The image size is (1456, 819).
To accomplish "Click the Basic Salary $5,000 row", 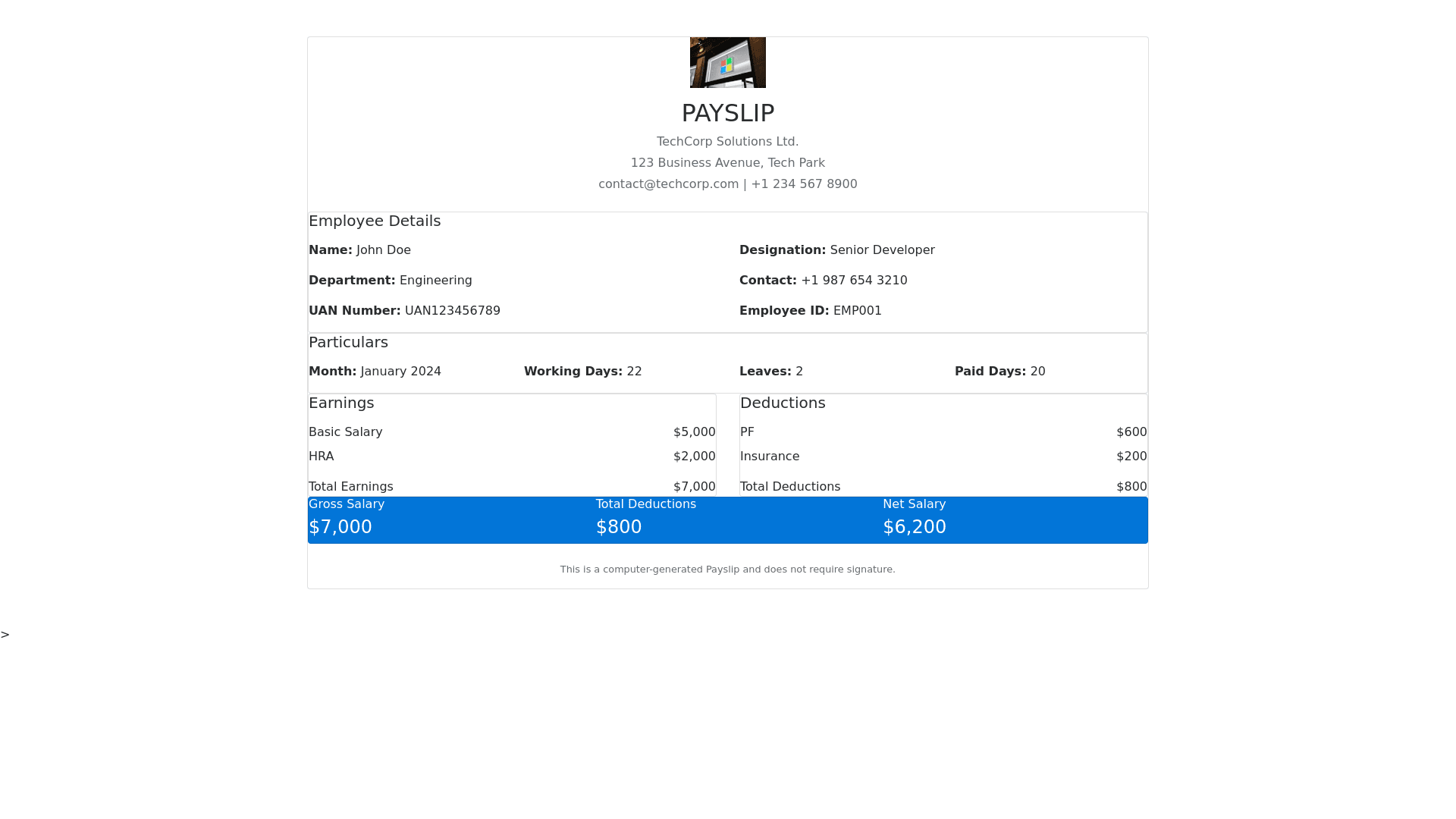I will [x=512, y=432].
